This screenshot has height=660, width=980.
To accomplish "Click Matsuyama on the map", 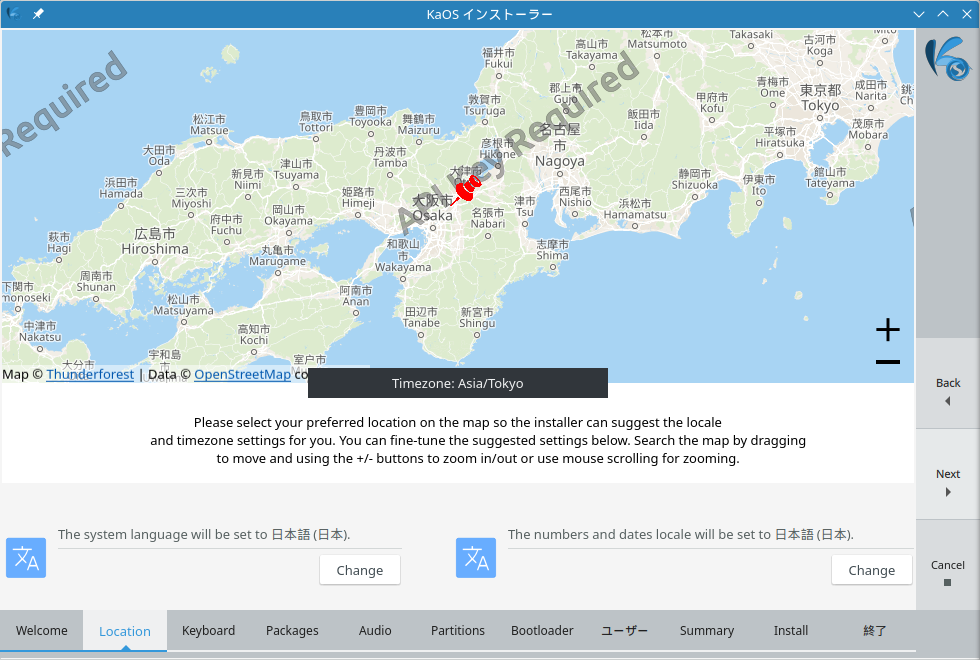I will [x=184, y=305].
